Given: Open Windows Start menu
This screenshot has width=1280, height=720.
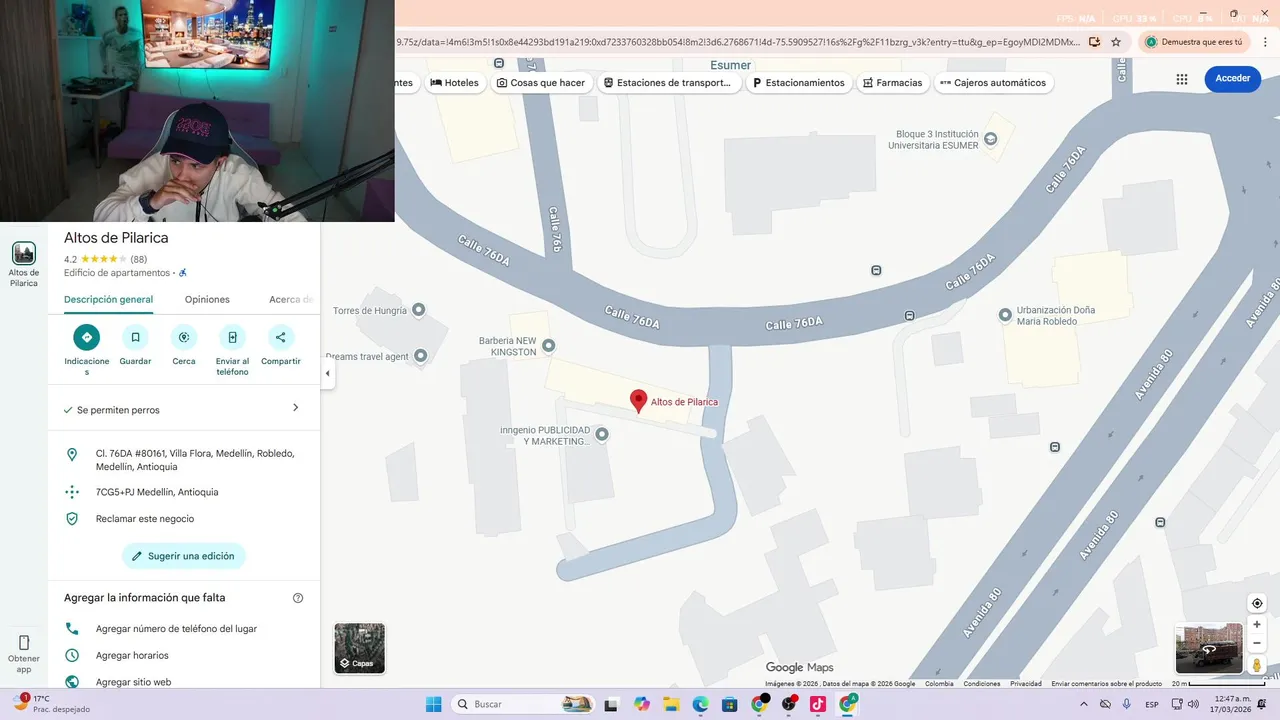Looking at the screenshot, I should [x=433, y=704].
